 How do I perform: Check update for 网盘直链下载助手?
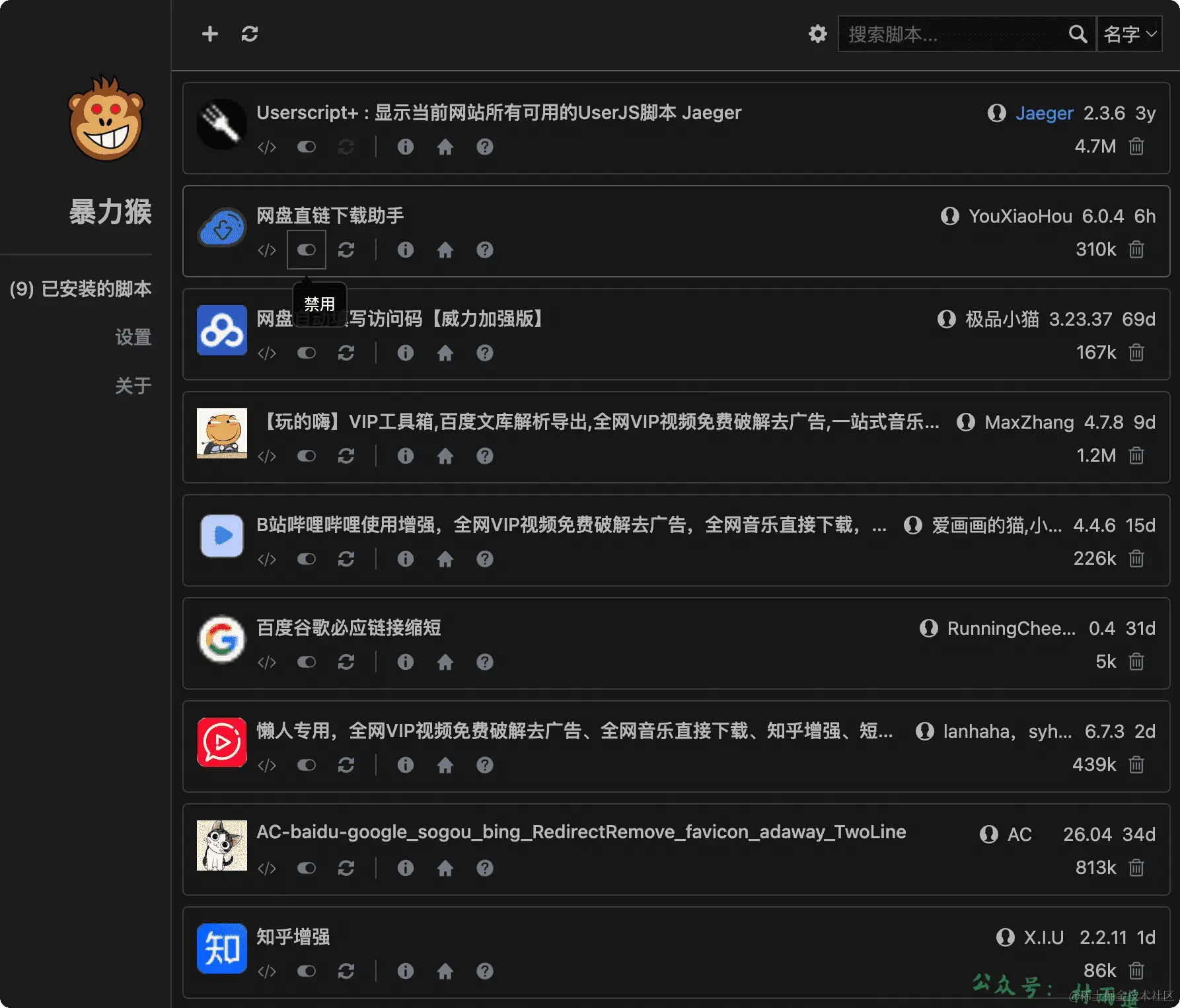(x=346, y=250)
